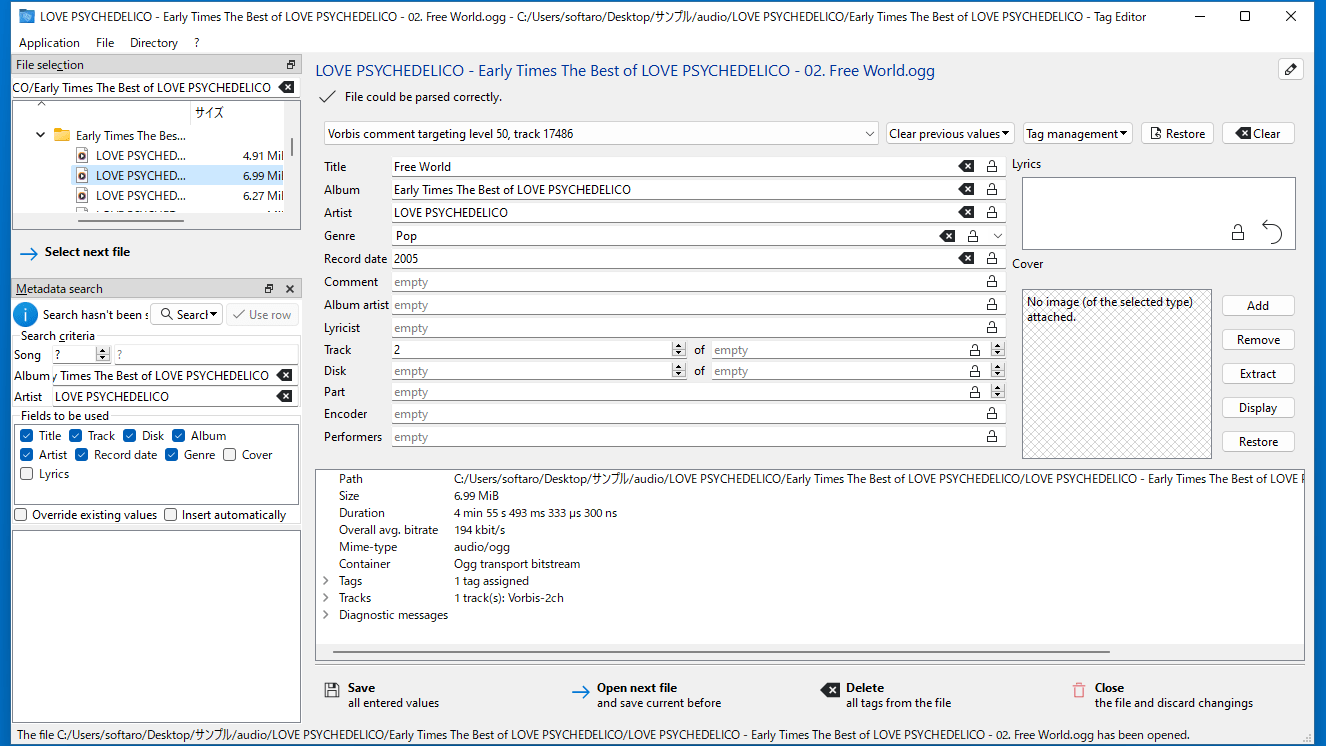This screenshot has width=1326, height=746.
Task: Open the File menu
Action: [x=105, y=43]
